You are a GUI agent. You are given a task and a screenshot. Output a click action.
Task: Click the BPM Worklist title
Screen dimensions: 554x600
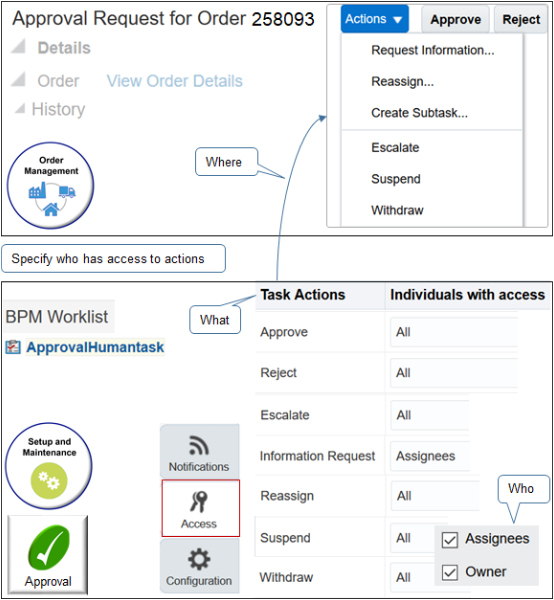(x=57, y=316)
